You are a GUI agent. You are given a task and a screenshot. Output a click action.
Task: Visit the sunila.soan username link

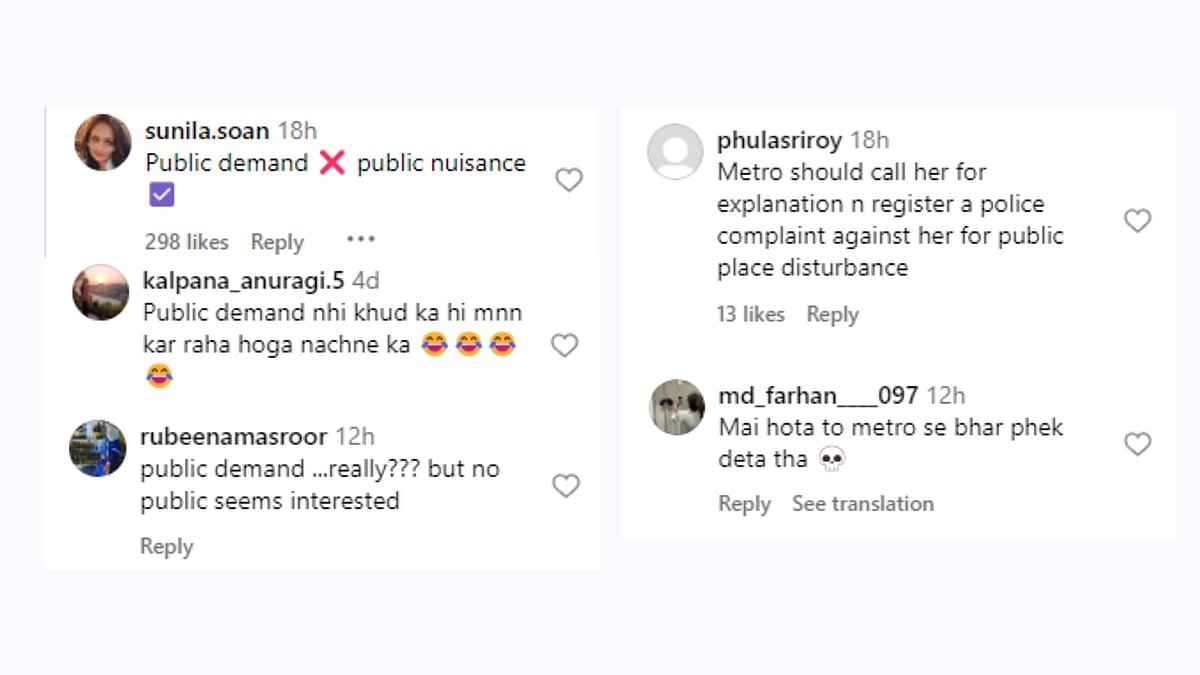click(207, 131)
